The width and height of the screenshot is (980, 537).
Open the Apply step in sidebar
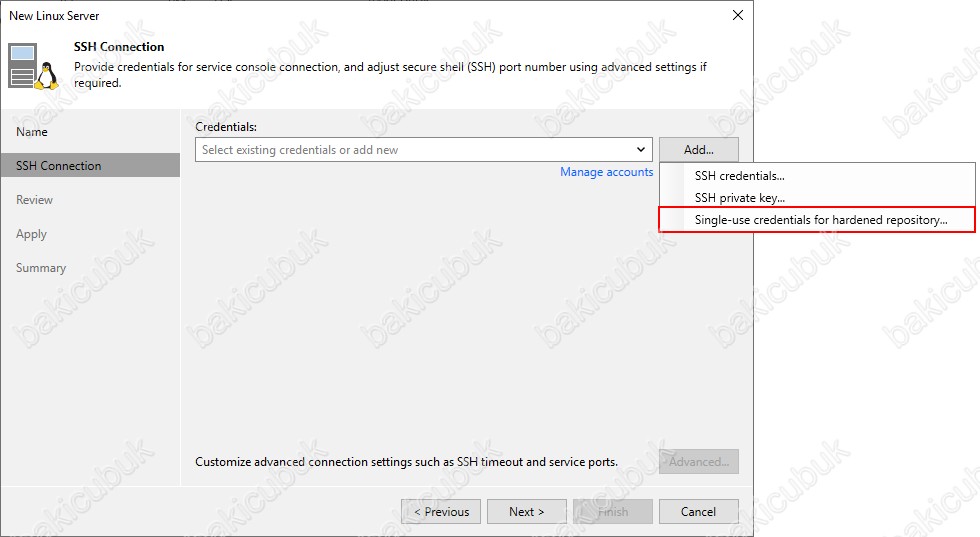[32, 234]
